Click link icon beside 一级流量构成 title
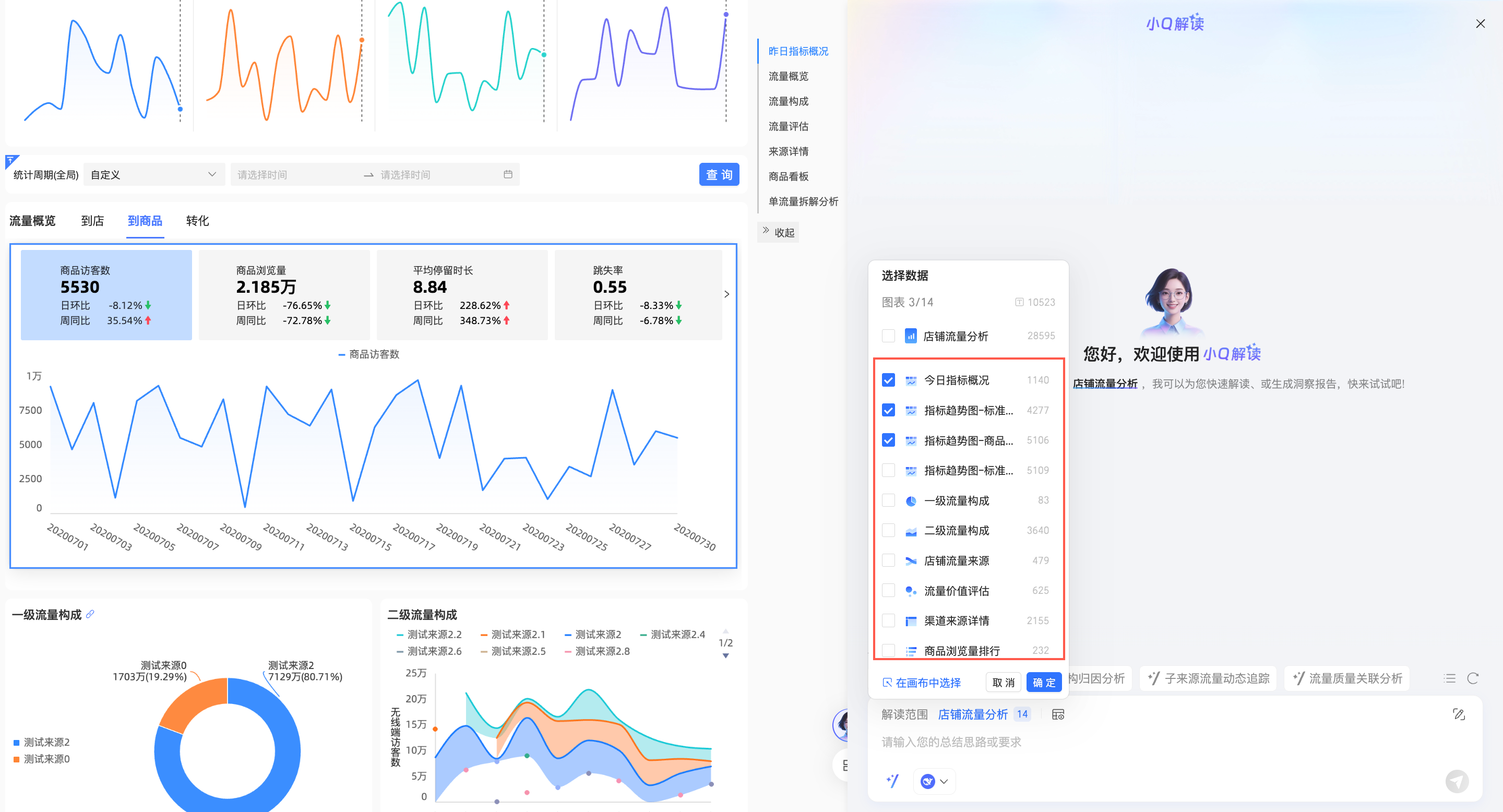Image resolution: width=1503 pixels, height=812 pixels. click(90, 614)
